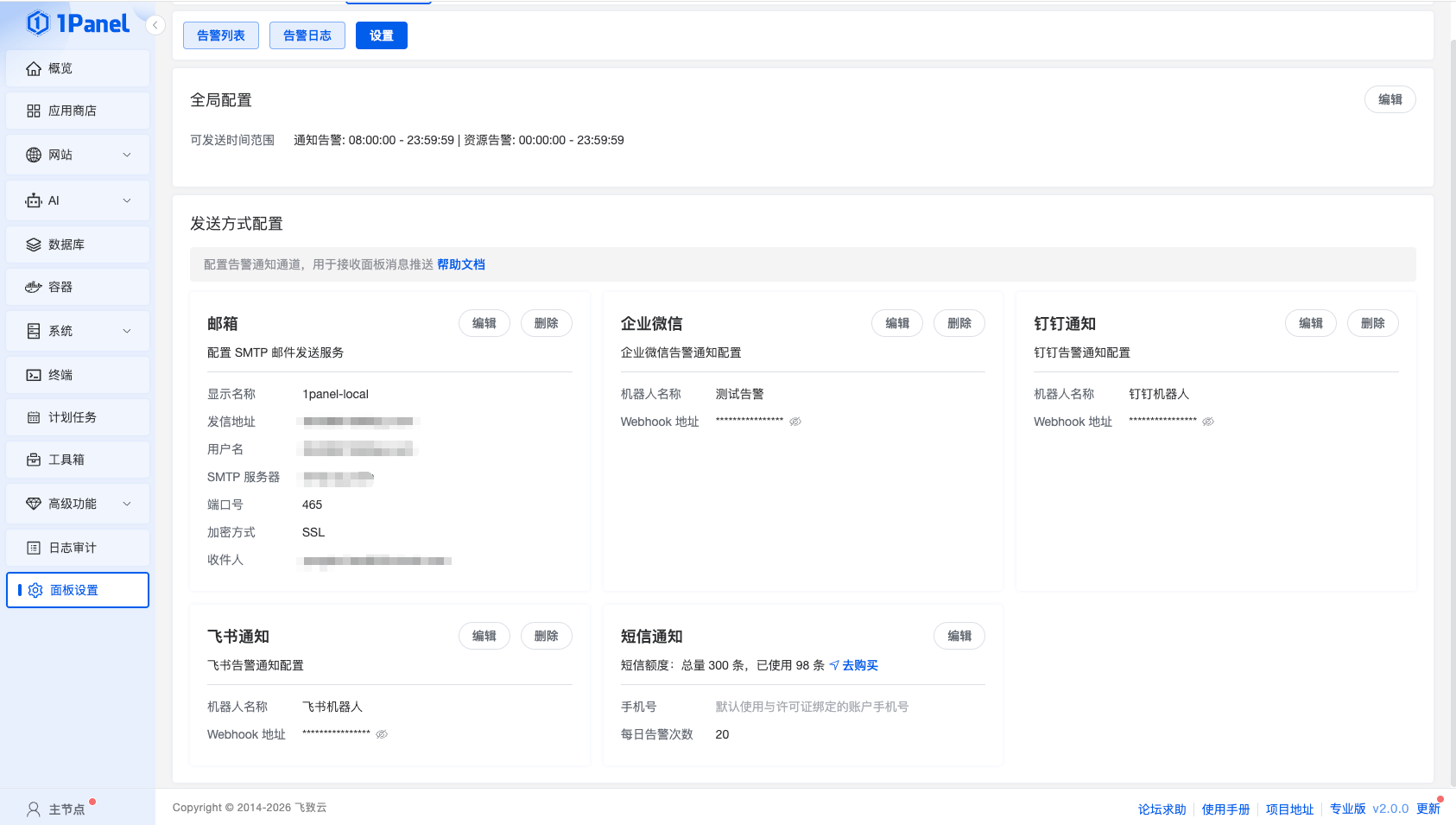Delete the mailbox (邮箱) configuration
Screen dimensions: 1456x825
546,323
